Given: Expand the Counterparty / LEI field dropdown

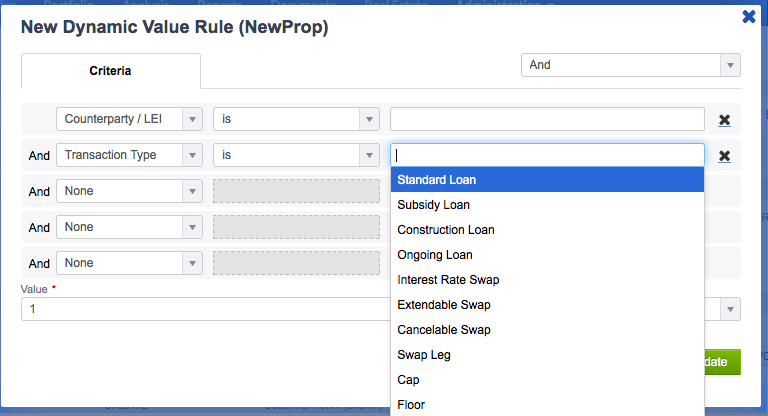Looking at the screenshot, I should [x=192, y=119].
